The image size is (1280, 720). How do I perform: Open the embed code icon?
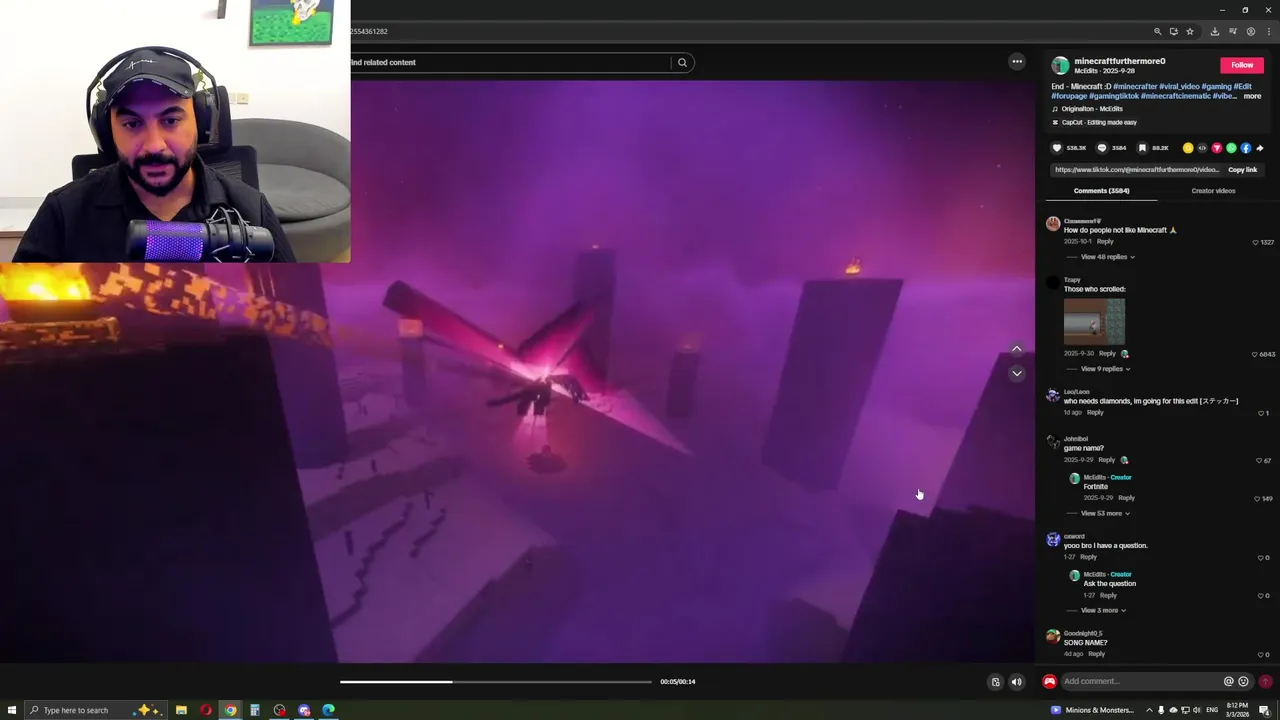pyautogui.click(x=1202, y=148)
